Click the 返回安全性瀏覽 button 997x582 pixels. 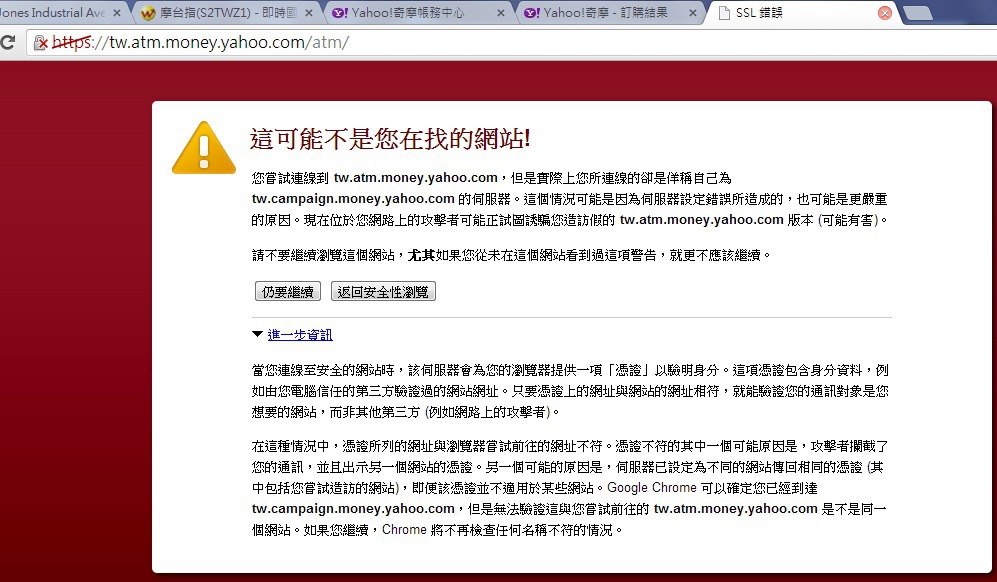click(383, 292)
